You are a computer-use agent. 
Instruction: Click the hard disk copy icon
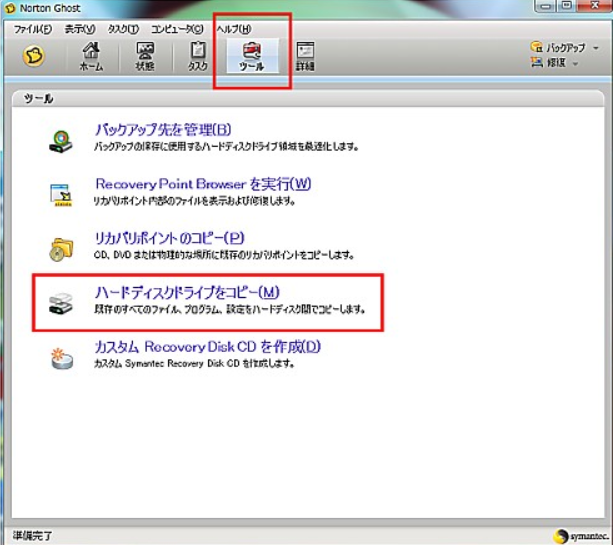coord(61,303)
